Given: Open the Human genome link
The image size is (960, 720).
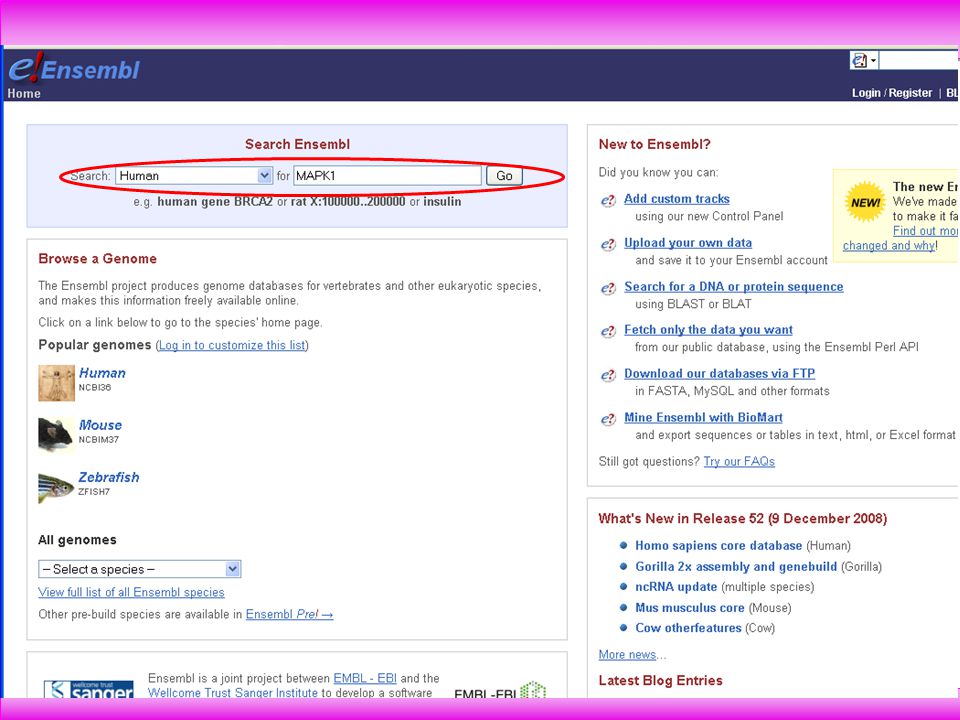Looking at the screenshot, I should coord(102,373).
